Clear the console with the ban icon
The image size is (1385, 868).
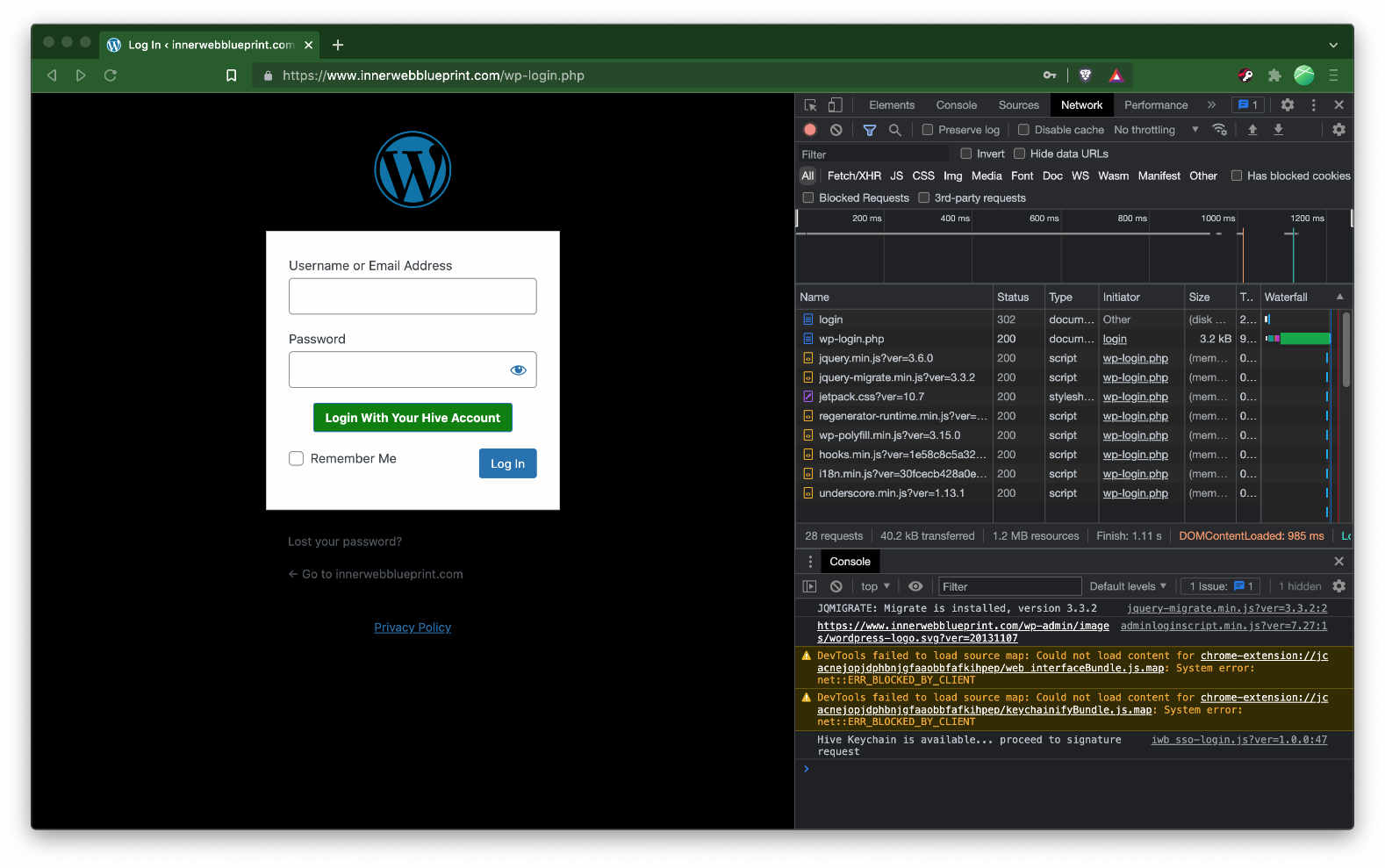[x=836, y=586]
